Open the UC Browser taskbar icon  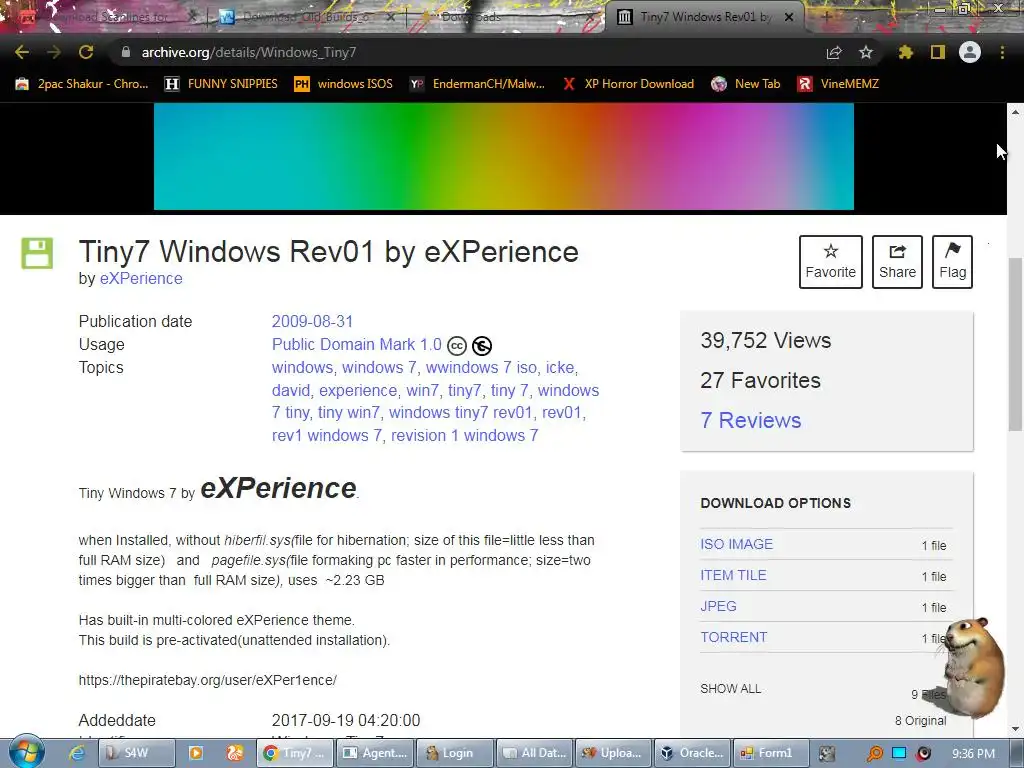tap(234, 753)
